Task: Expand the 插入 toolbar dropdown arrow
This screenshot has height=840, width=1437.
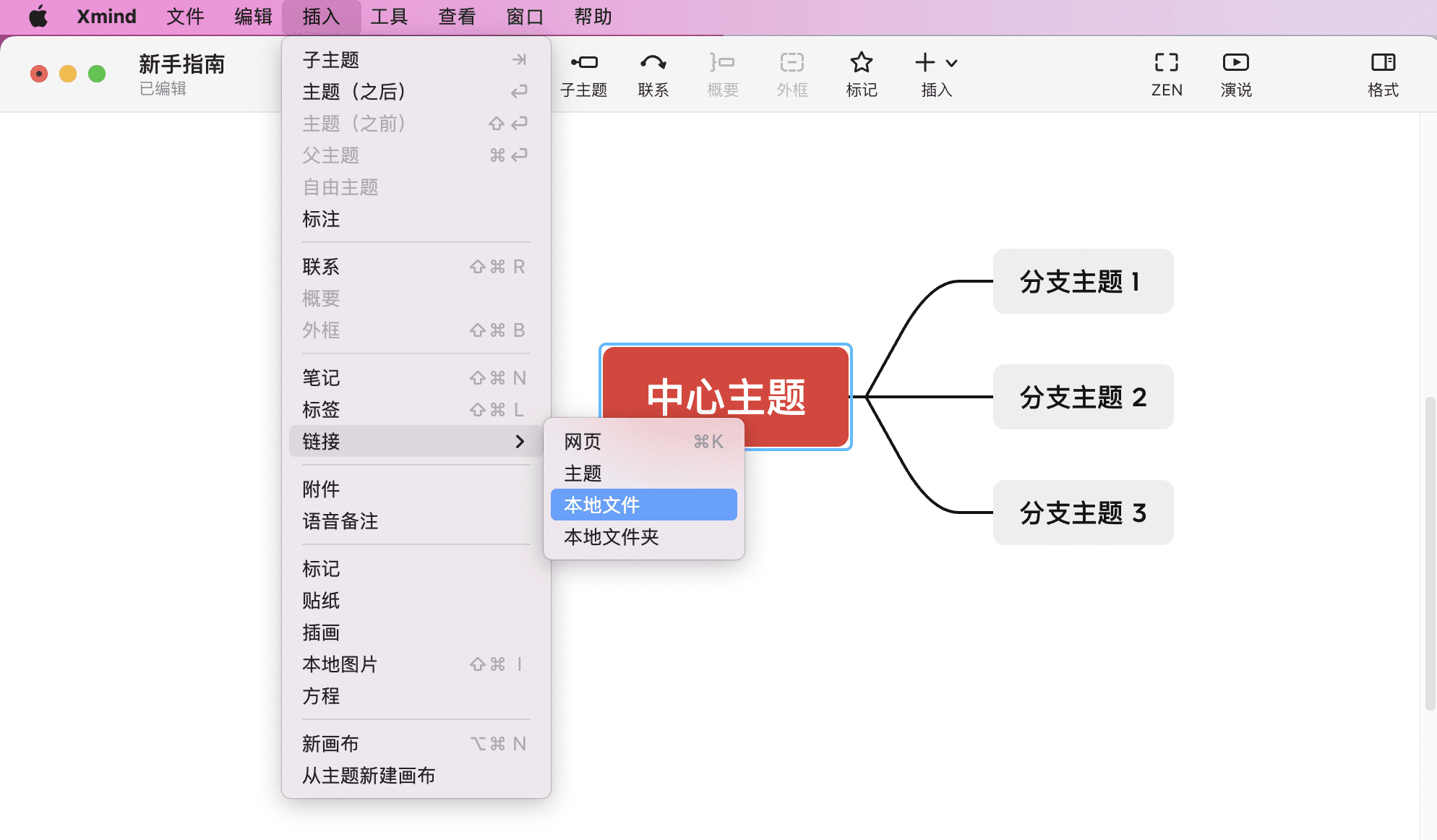Action: pyautogui.click(x=952, y=64)
